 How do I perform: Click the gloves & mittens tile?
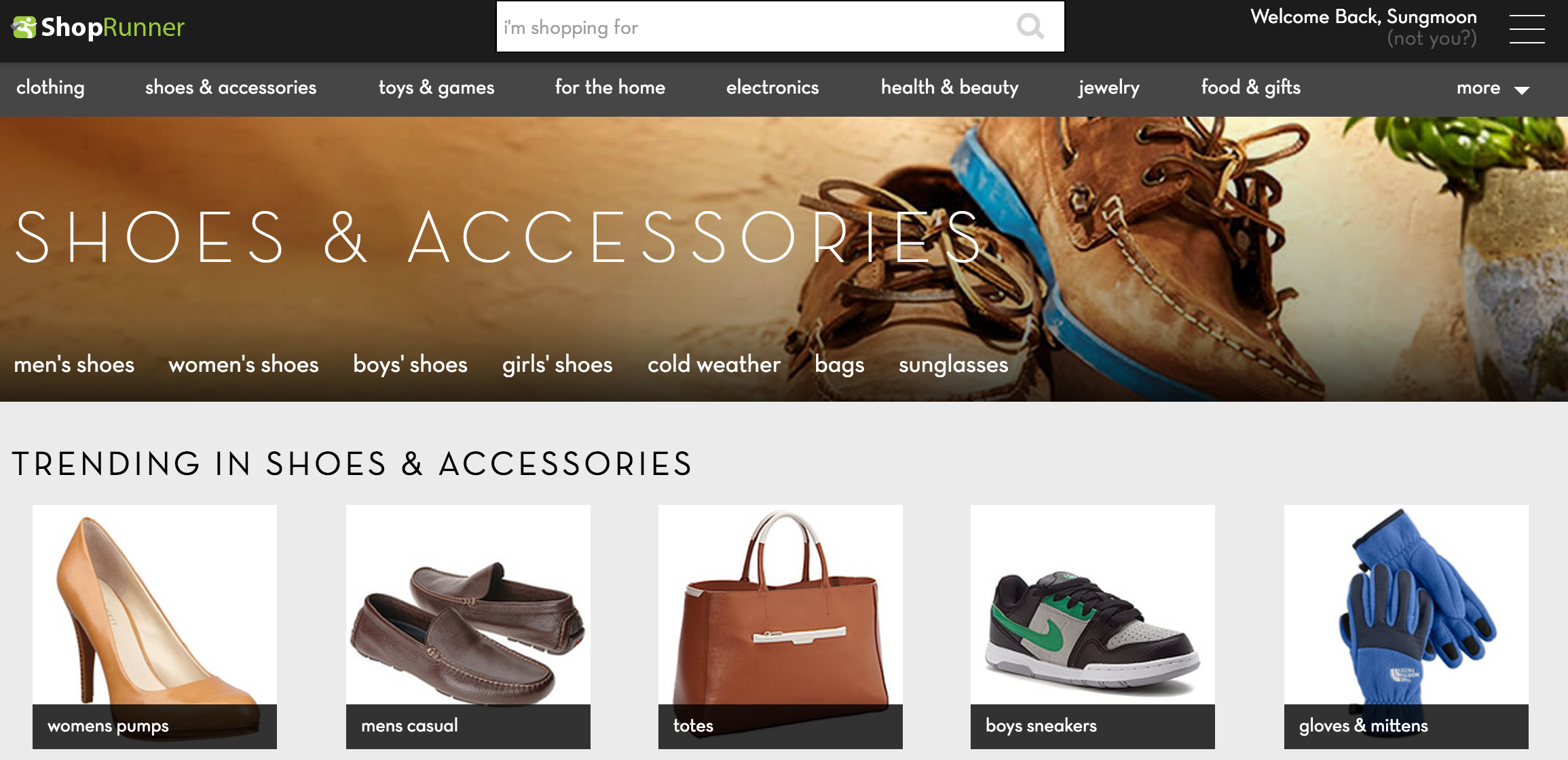pyautogui.click(x=1406, y=626)
